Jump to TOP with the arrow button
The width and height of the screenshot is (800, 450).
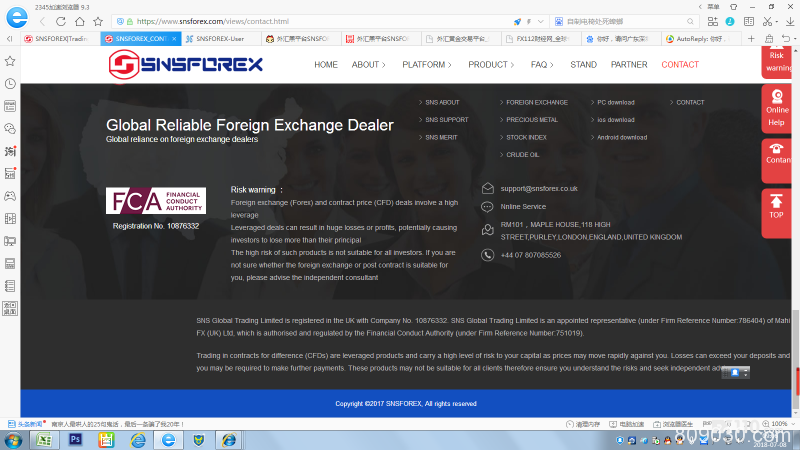coord(777,212)
